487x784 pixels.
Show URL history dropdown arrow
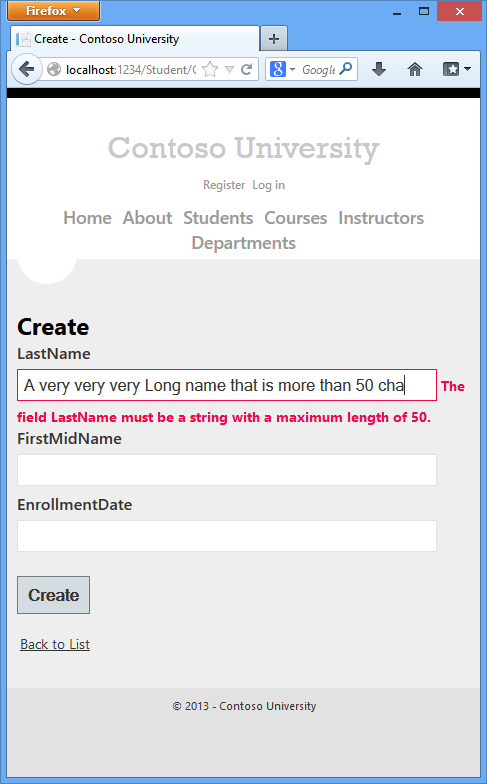point(229,70)
